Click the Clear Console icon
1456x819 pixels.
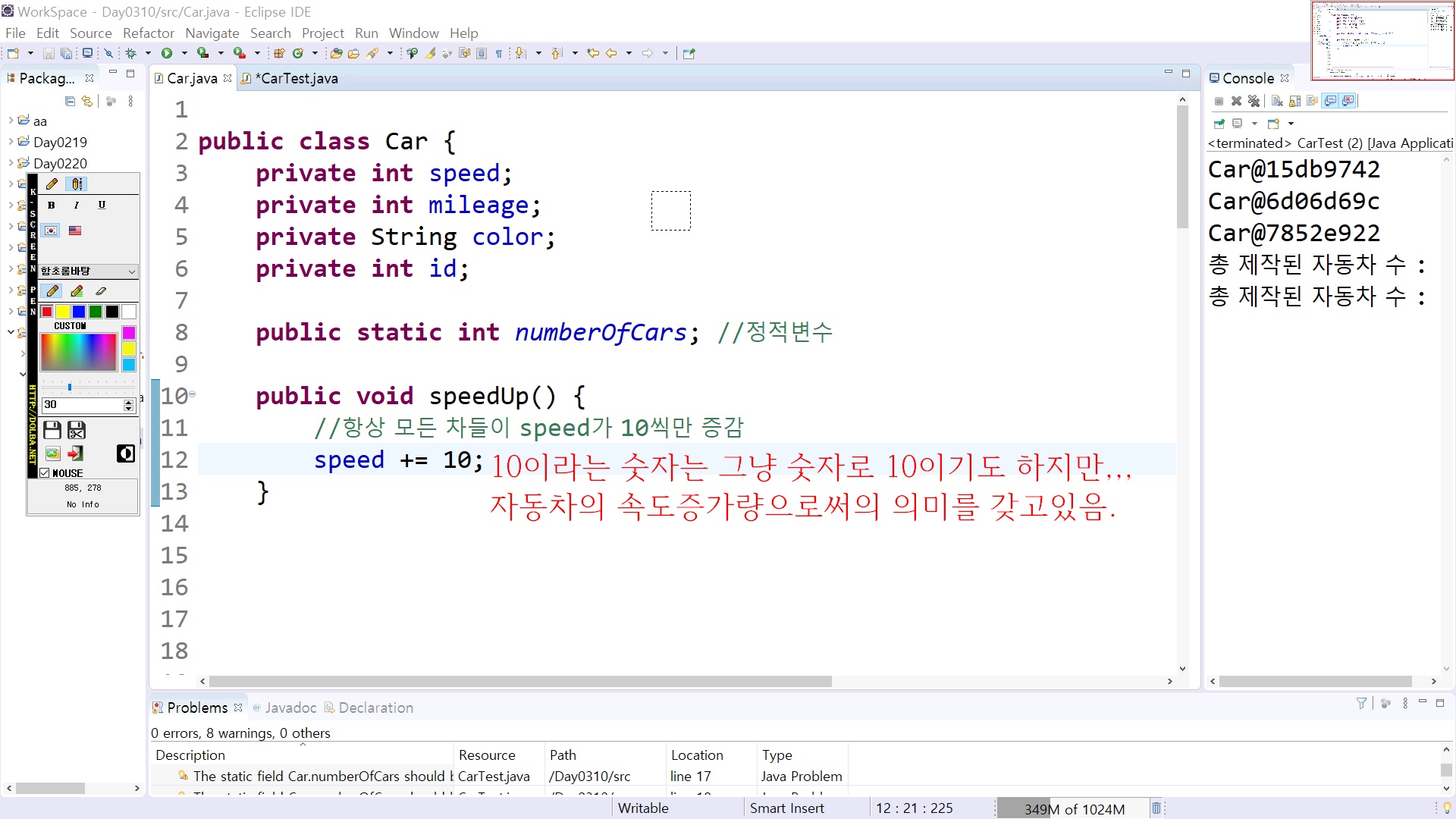point(1277,101)
